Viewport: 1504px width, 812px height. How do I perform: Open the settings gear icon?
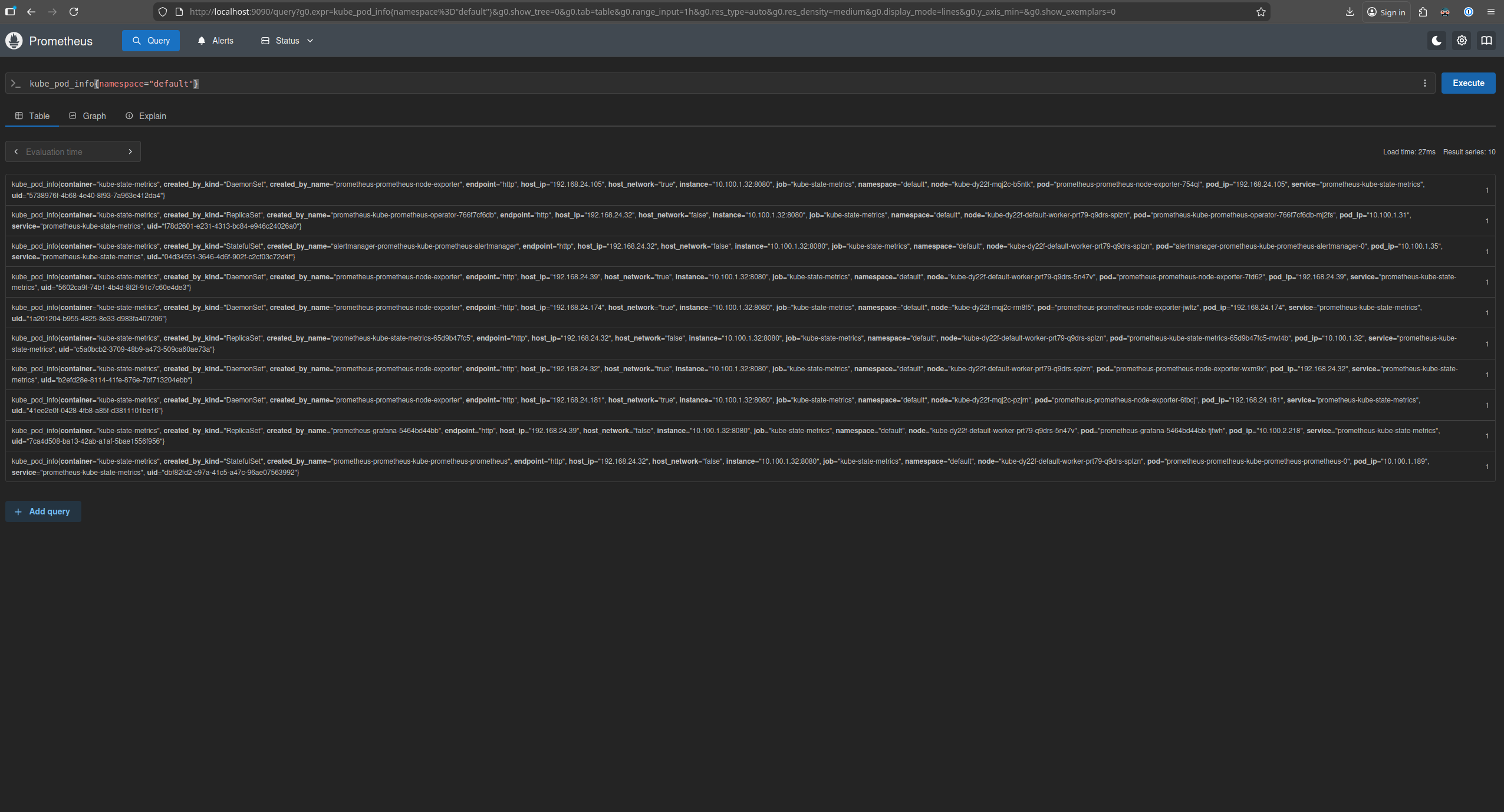click(1462, 41)
